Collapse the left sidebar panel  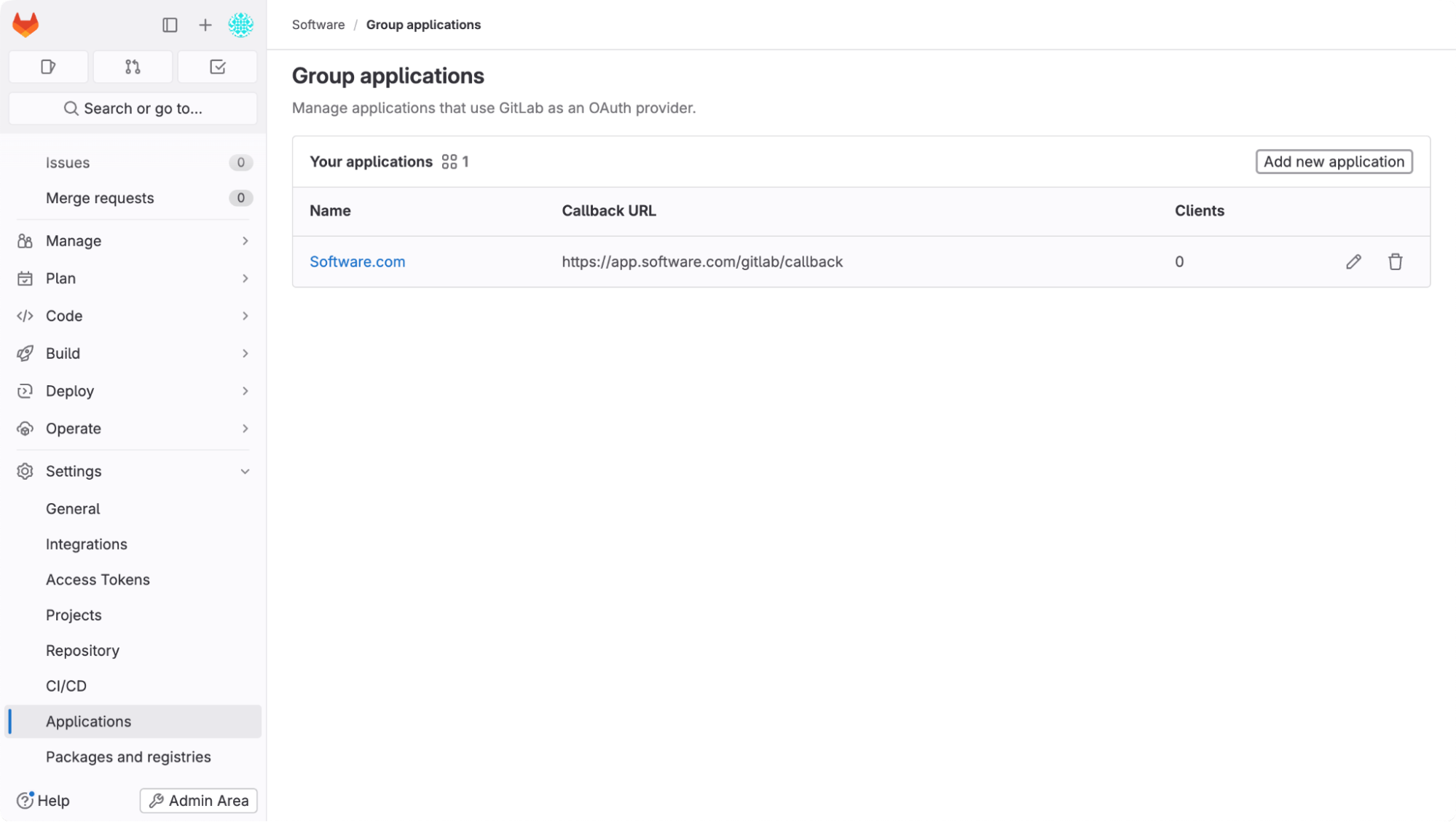coord(170,24)
